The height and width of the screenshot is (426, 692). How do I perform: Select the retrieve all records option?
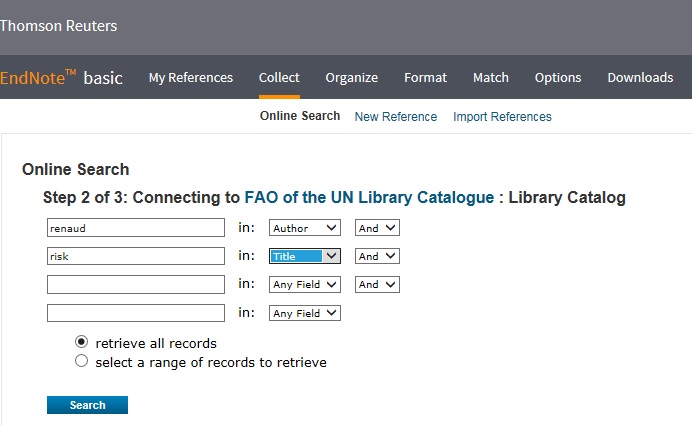[82, 343]
